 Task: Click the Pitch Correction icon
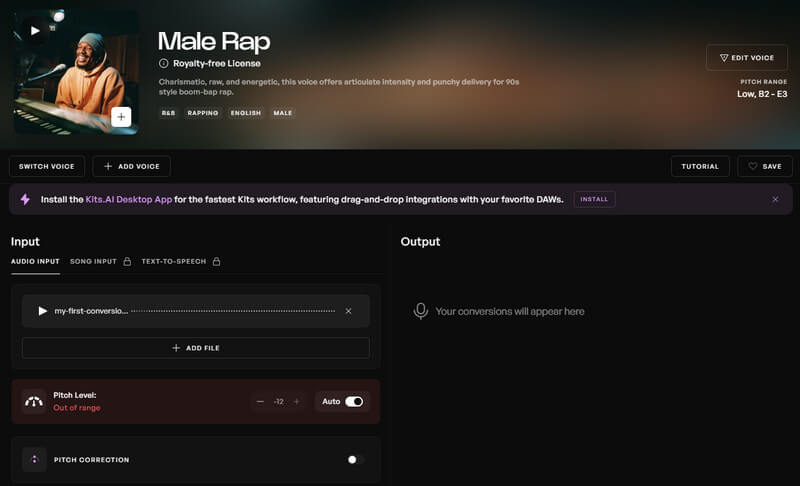pos(34,459)
